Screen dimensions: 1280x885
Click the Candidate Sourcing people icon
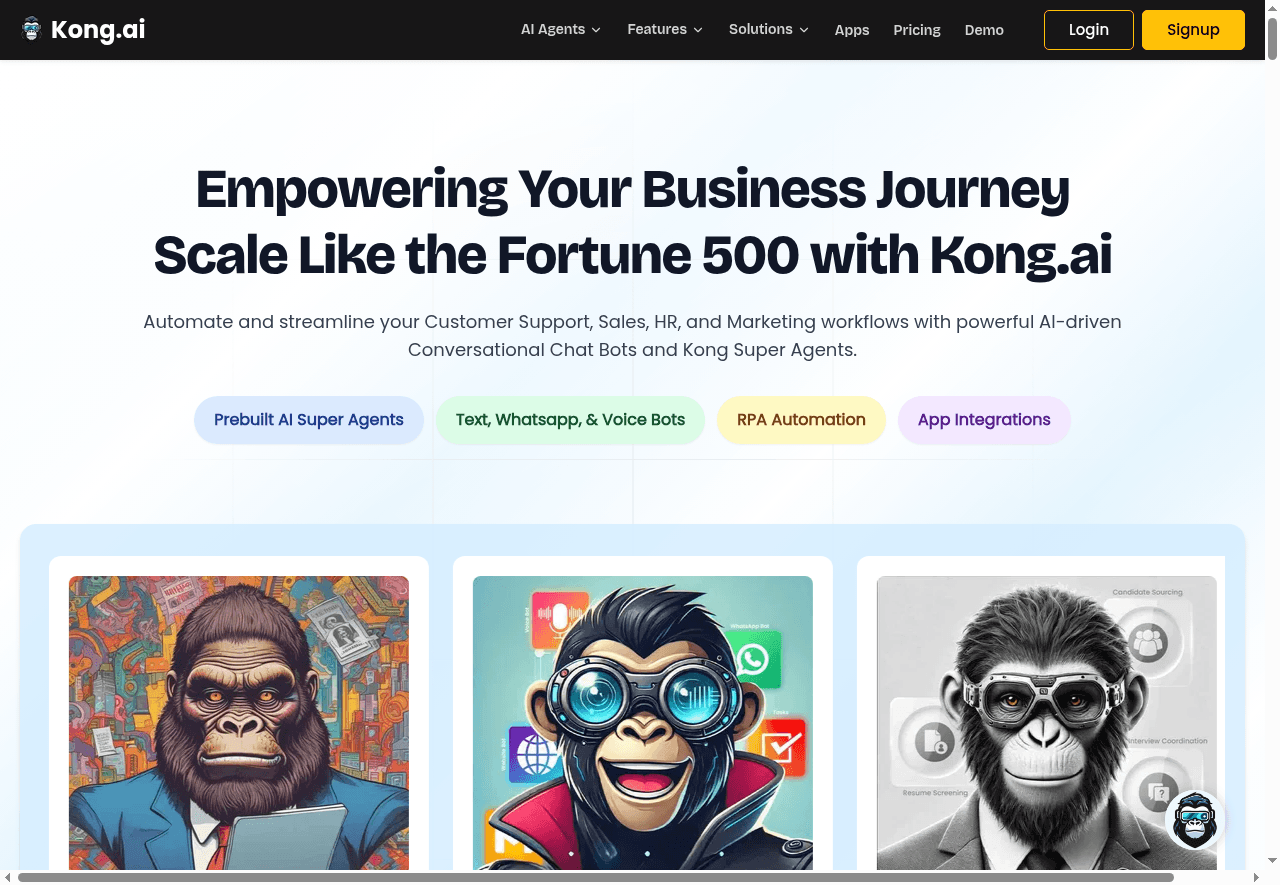point(1148,641)
